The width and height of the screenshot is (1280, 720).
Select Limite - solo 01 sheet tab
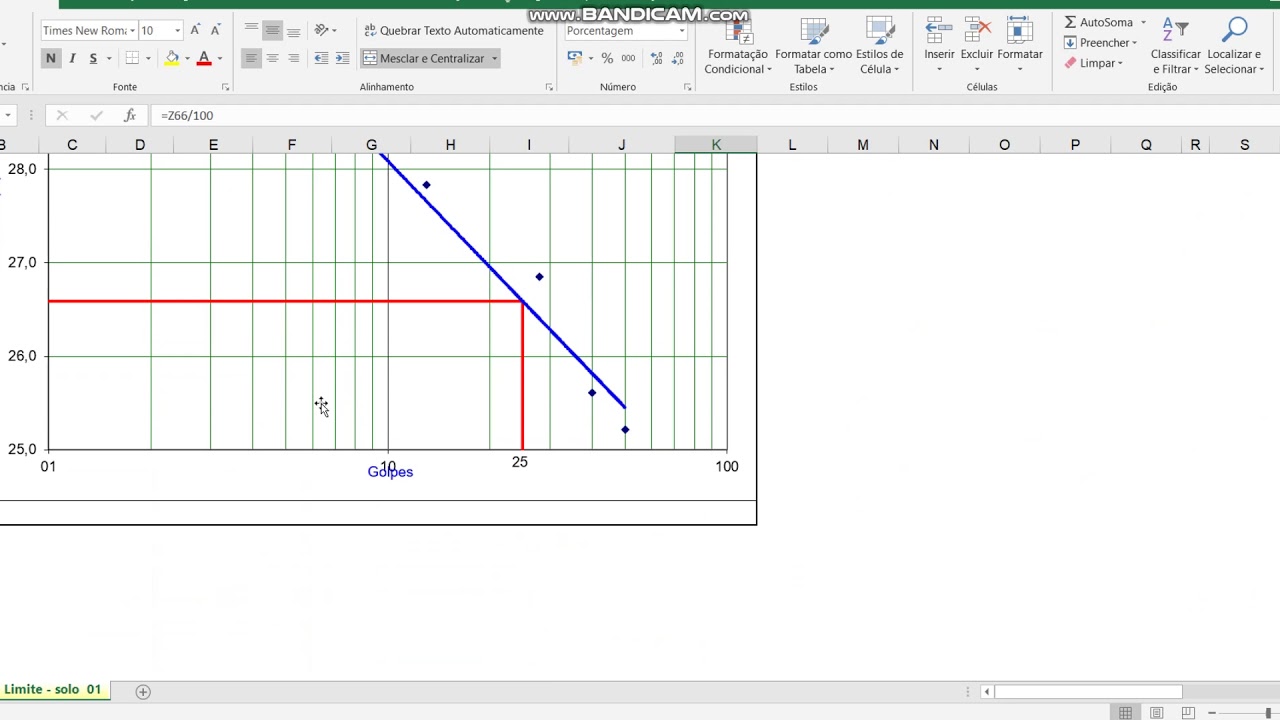click(x=53, y=690)
